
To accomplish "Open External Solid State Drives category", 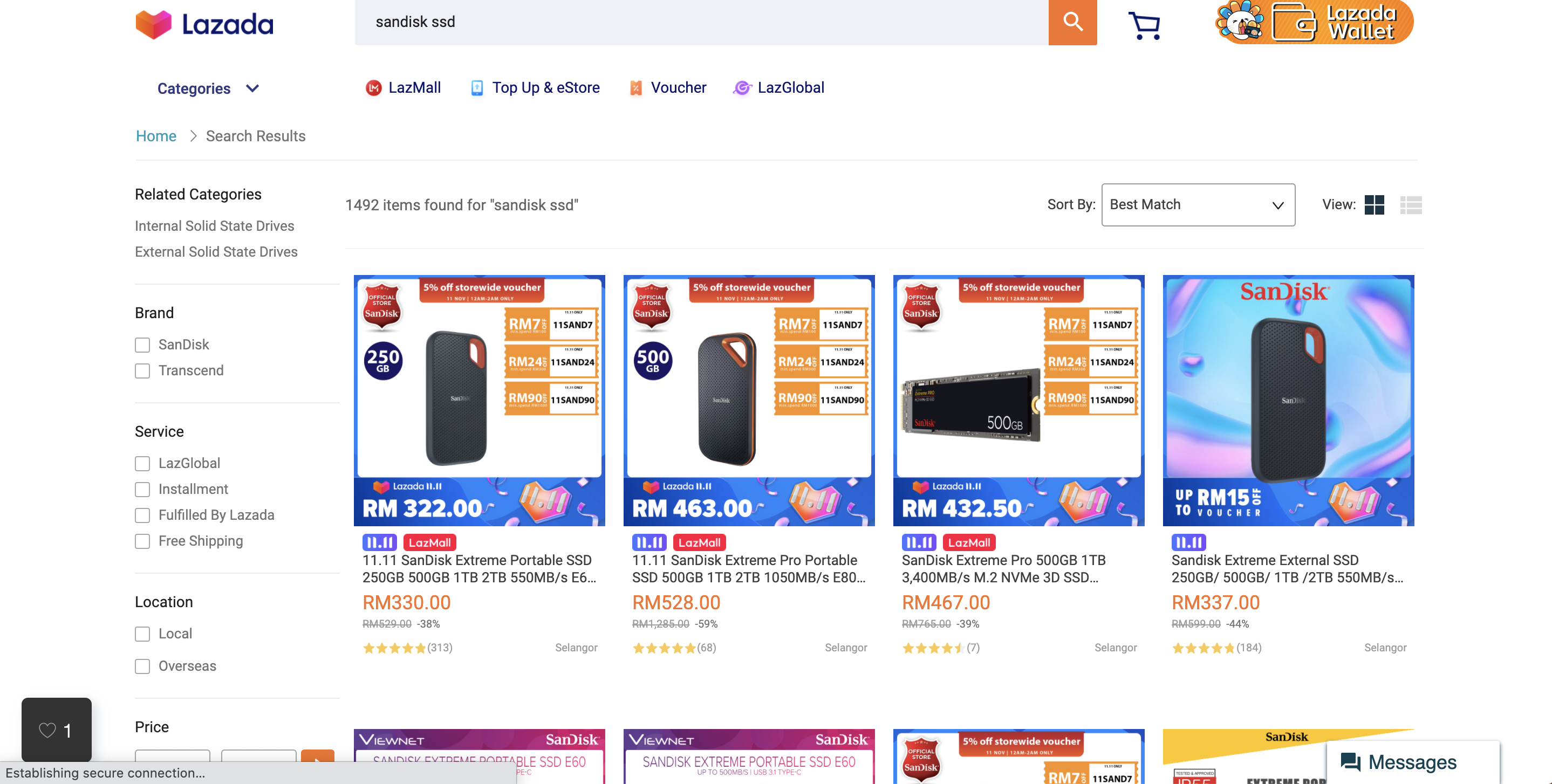I will click(x=216, y=252).
